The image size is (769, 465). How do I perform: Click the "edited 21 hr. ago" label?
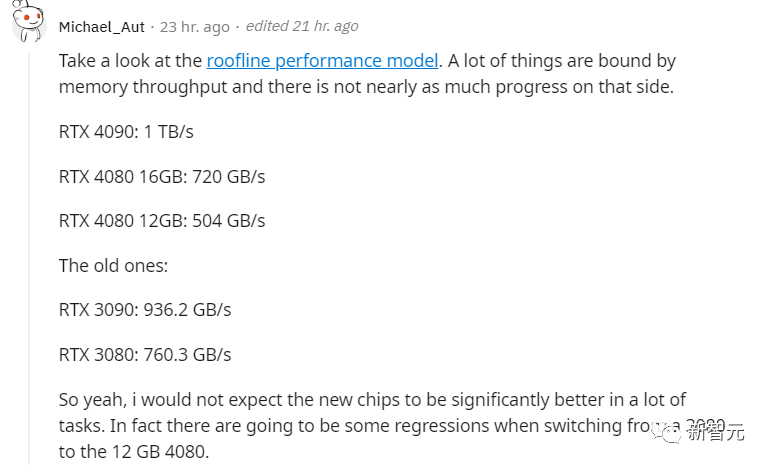point(303,26)
